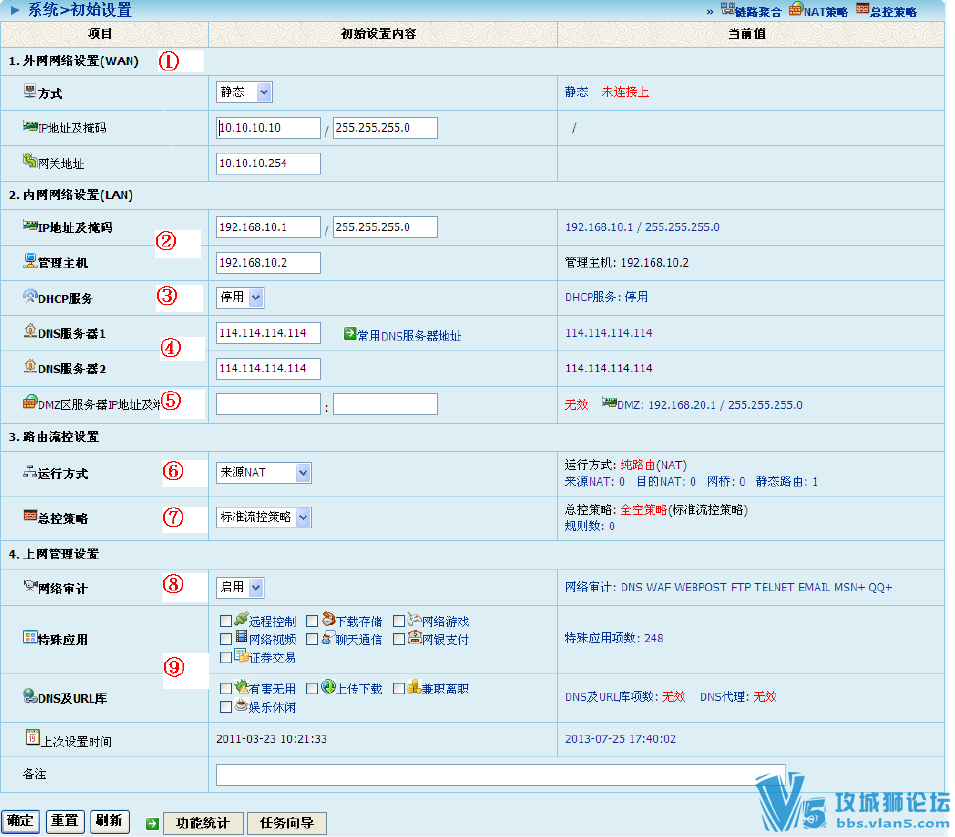The image size is (955, 837).
Task: Click the DNS服务器2 icon
Action: 30,366
